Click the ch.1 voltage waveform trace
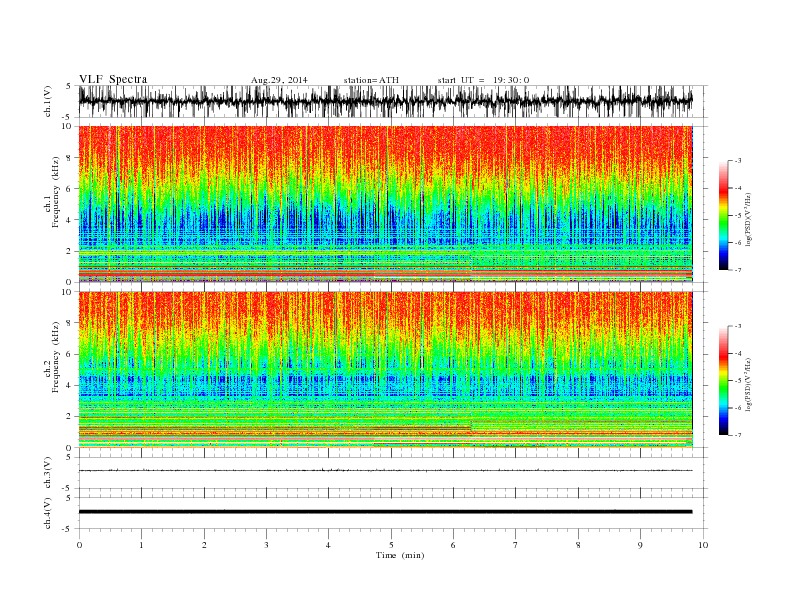This screenshot has width=792, height=612. 385,101
